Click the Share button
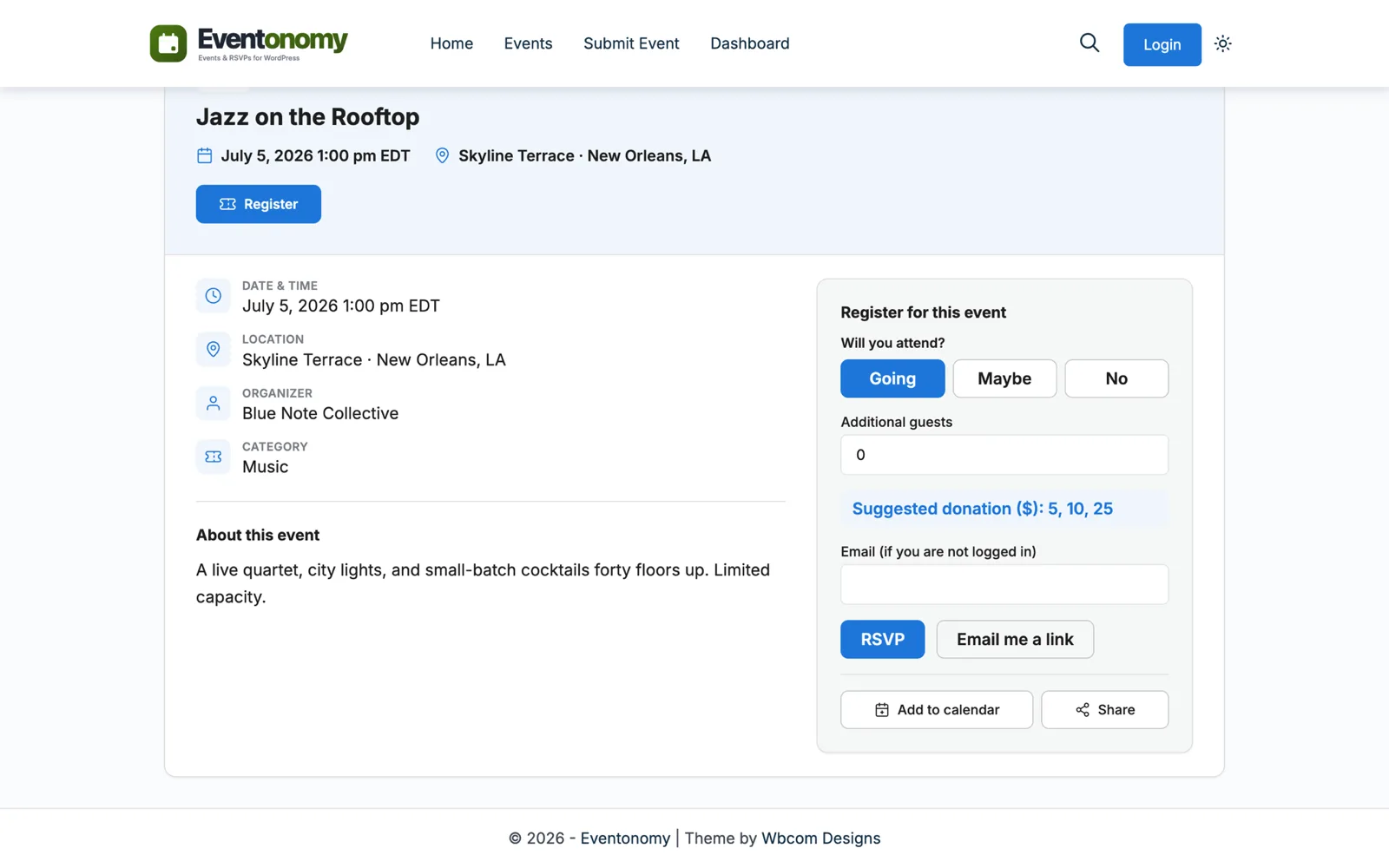Viewport: 1389px width, 868px height. (x=1104, y=710)
